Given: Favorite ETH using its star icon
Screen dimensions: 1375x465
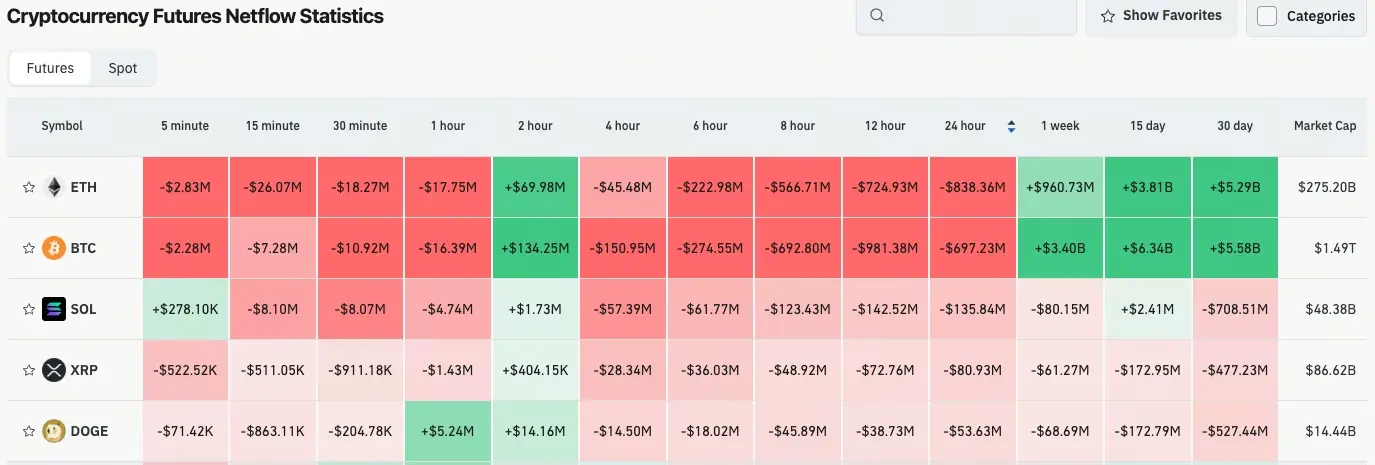Looking at the screenshot, I should click(x=29, y=187).
